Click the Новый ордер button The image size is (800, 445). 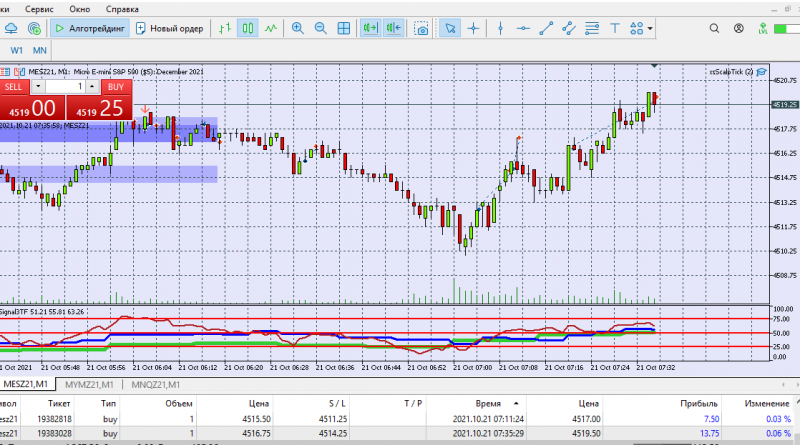pyautogui.click(x=170, y=28)
